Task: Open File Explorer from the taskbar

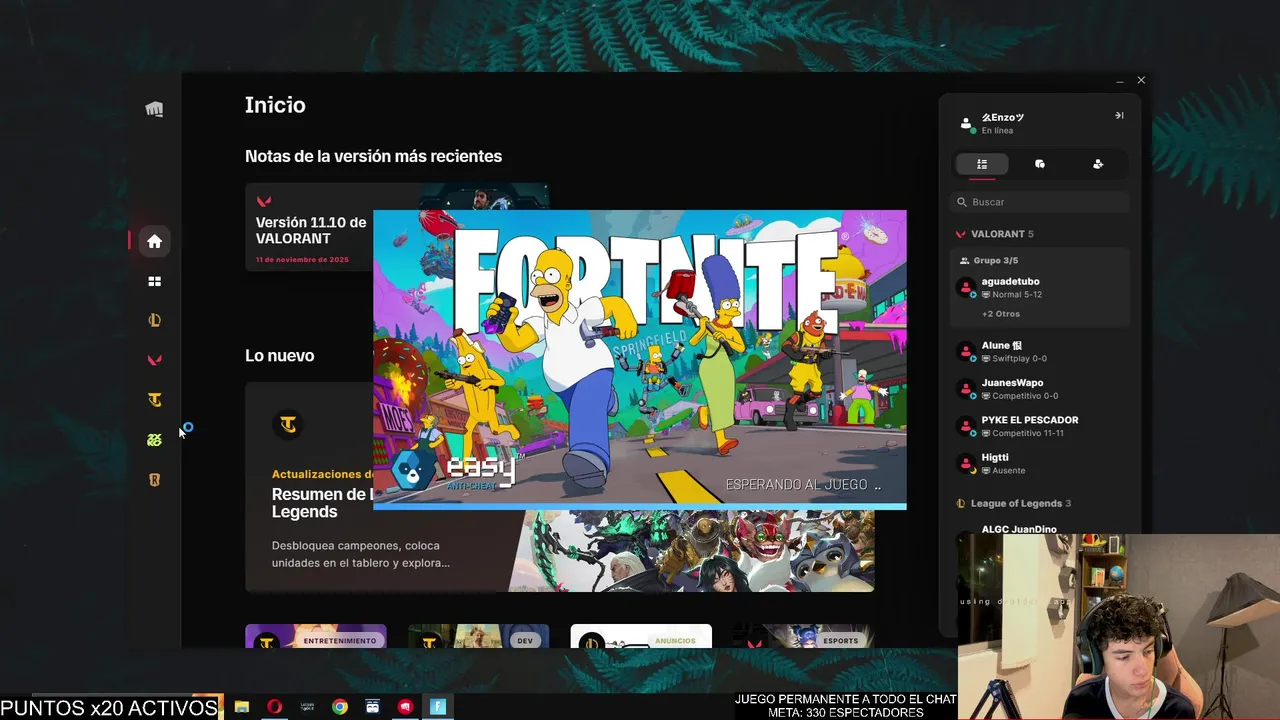Action: pos(241,706)
